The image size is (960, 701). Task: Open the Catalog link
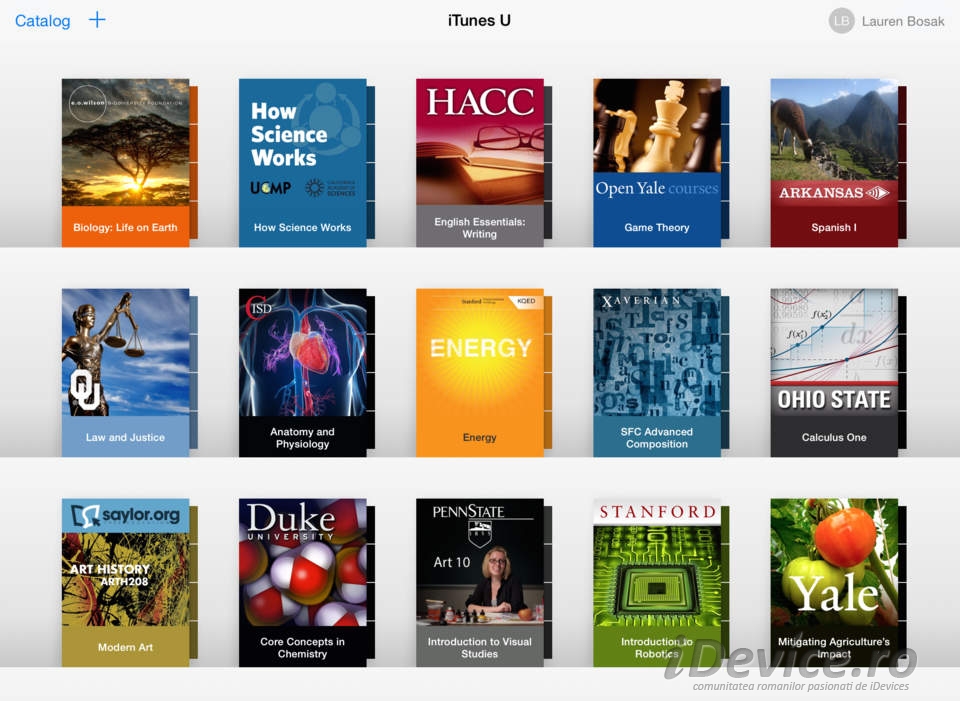point(42,21)
